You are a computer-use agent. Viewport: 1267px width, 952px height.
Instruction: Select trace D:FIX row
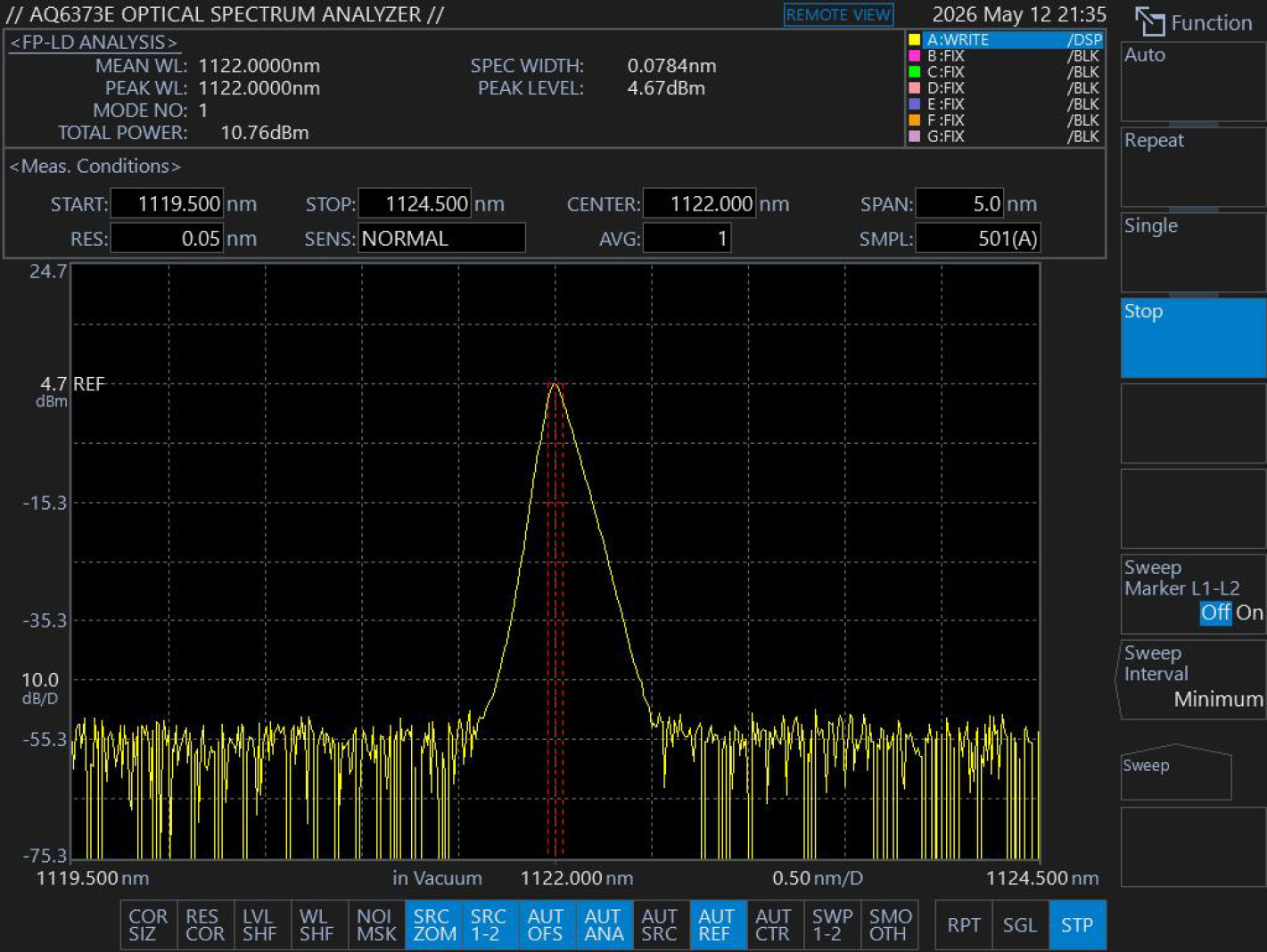click(1005, 87)
